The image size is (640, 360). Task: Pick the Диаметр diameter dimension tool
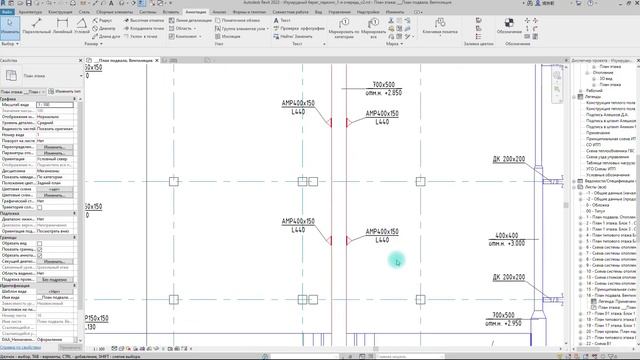pos(104,28)
